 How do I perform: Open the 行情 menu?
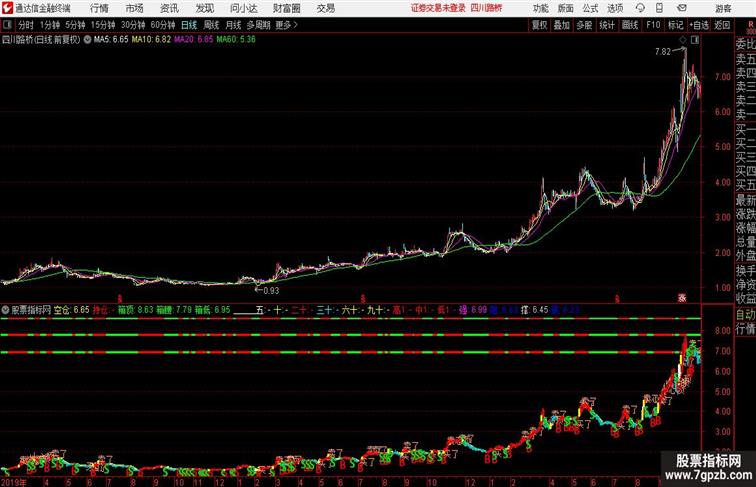pos(99,8)
